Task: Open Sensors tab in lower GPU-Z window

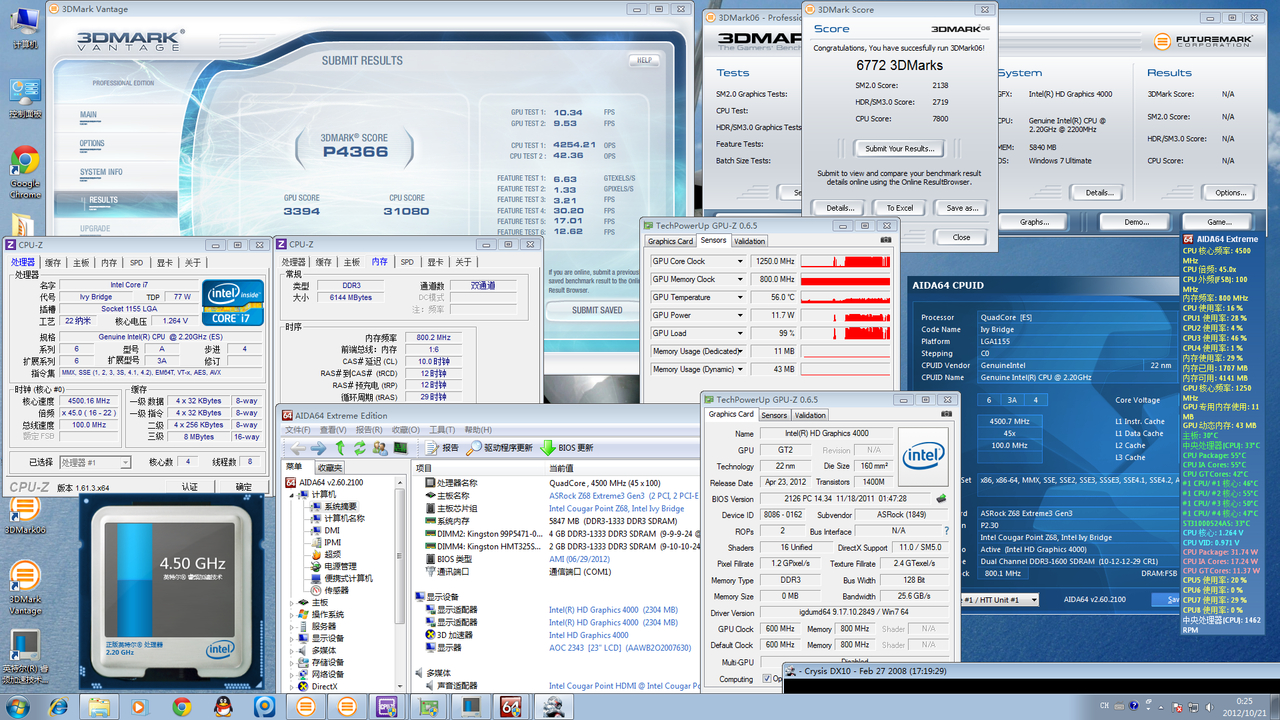Action: [x=774, y=415]
